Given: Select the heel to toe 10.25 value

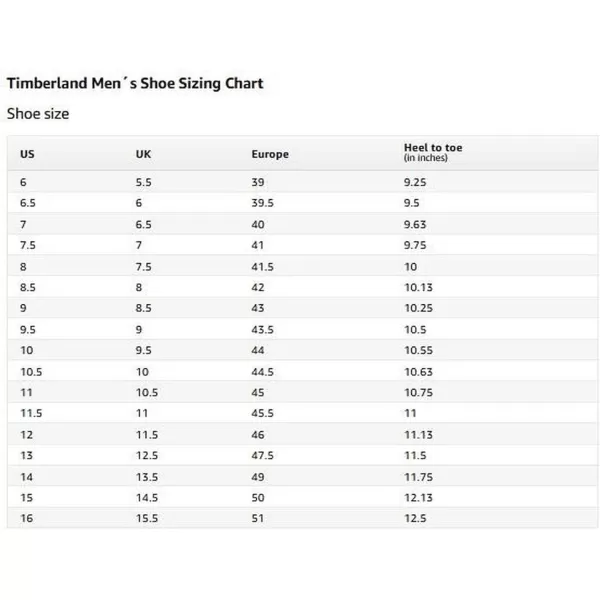Looking at the screenshot, I should tap(419, 308).
